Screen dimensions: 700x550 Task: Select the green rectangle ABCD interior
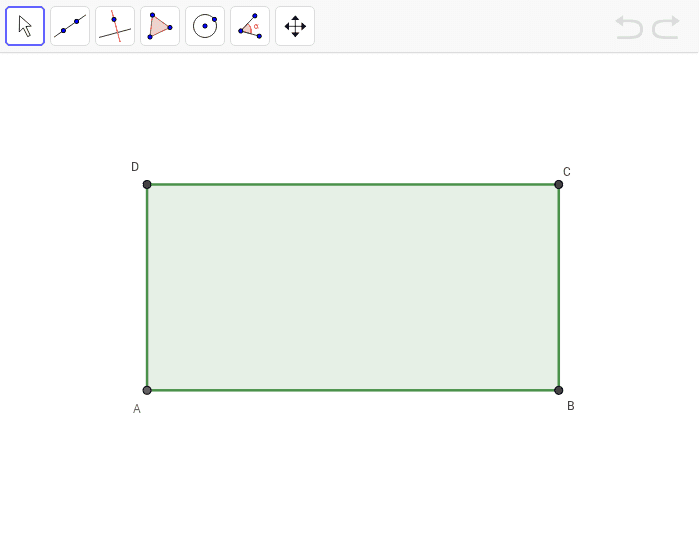pos(353,288)
